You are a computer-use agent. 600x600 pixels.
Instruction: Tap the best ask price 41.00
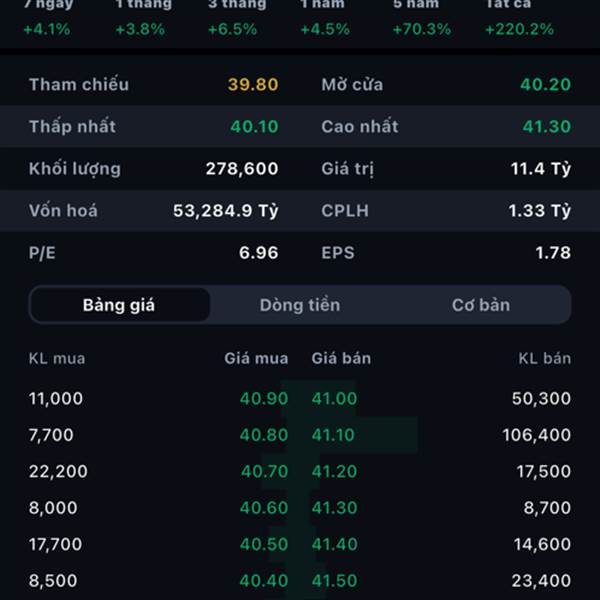coord(334,399)
